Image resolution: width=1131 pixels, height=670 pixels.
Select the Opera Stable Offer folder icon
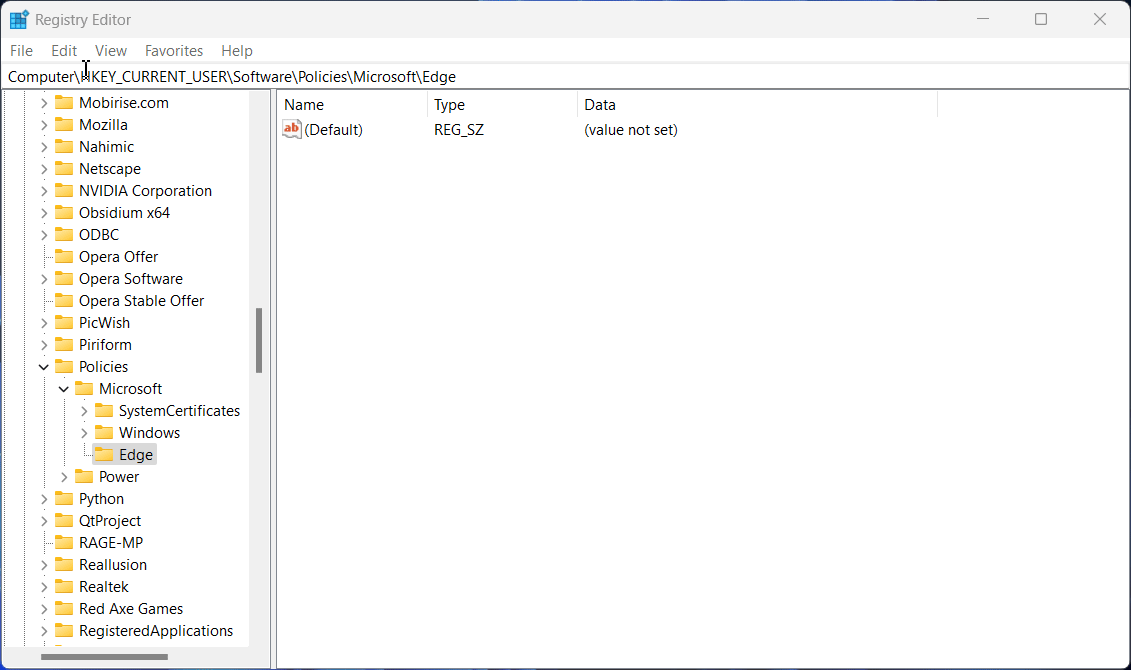[64, 301]
